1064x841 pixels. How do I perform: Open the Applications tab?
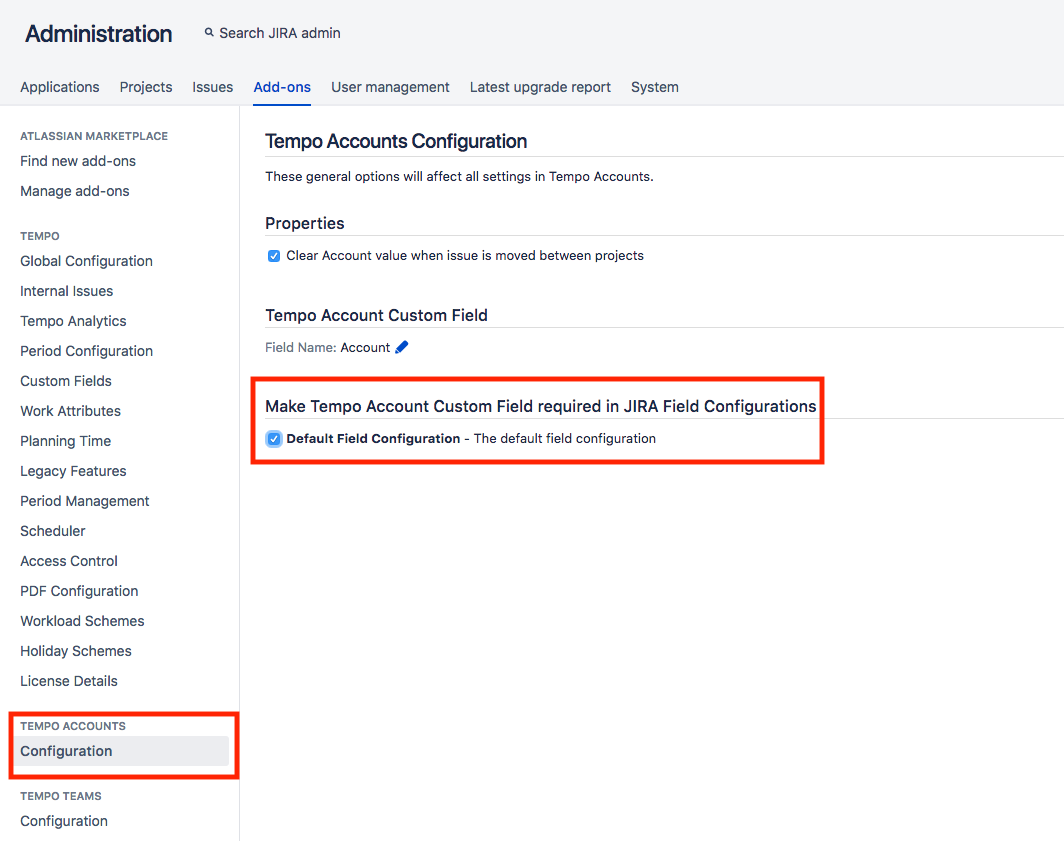60,87
